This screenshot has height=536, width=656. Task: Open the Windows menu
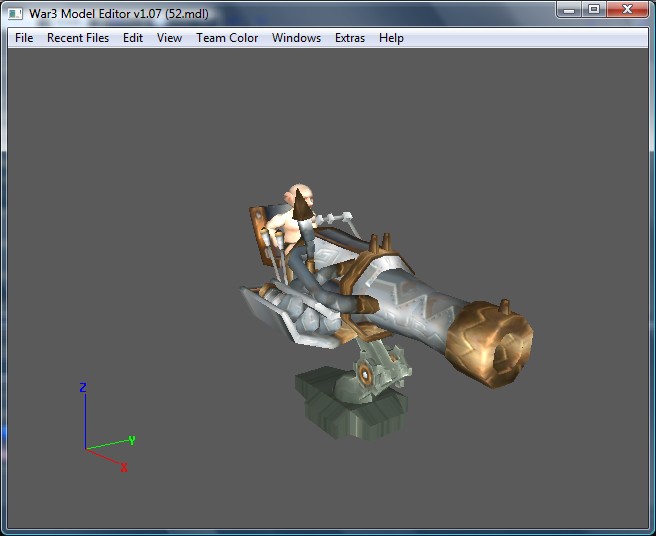(296, 38)
